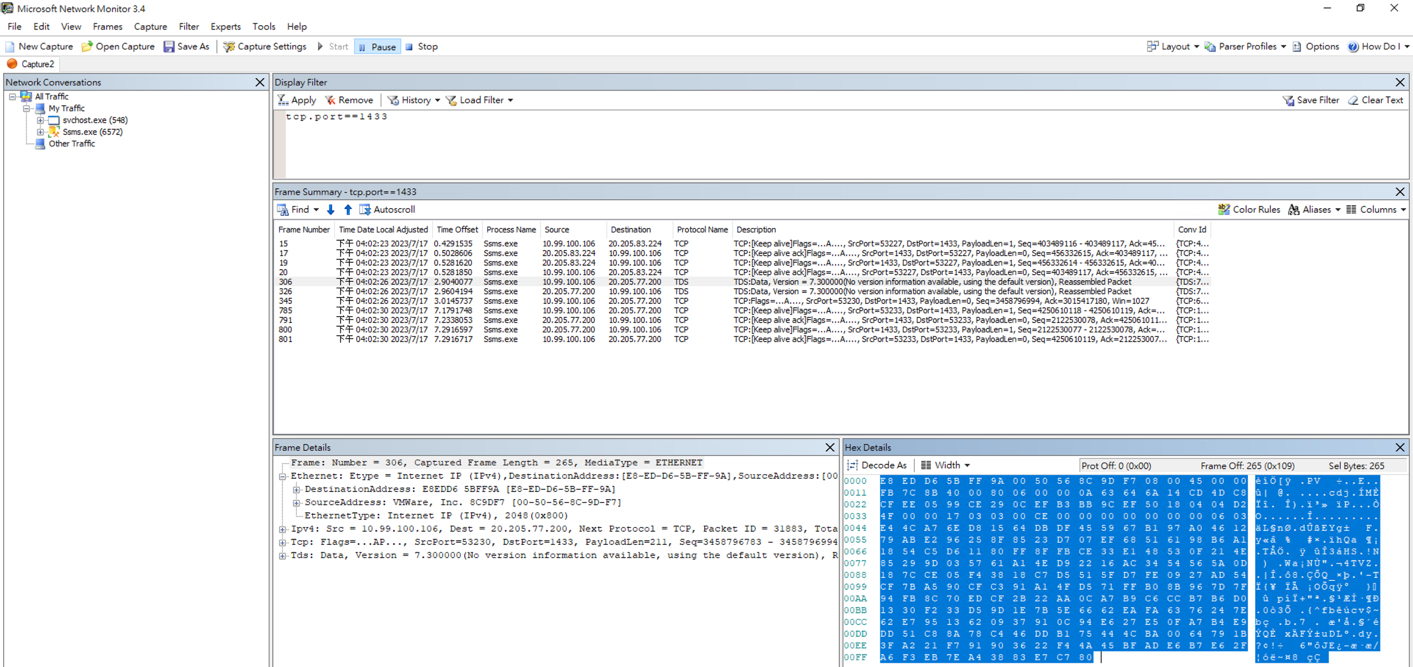Open the File menu

click(x=14, y=27)
